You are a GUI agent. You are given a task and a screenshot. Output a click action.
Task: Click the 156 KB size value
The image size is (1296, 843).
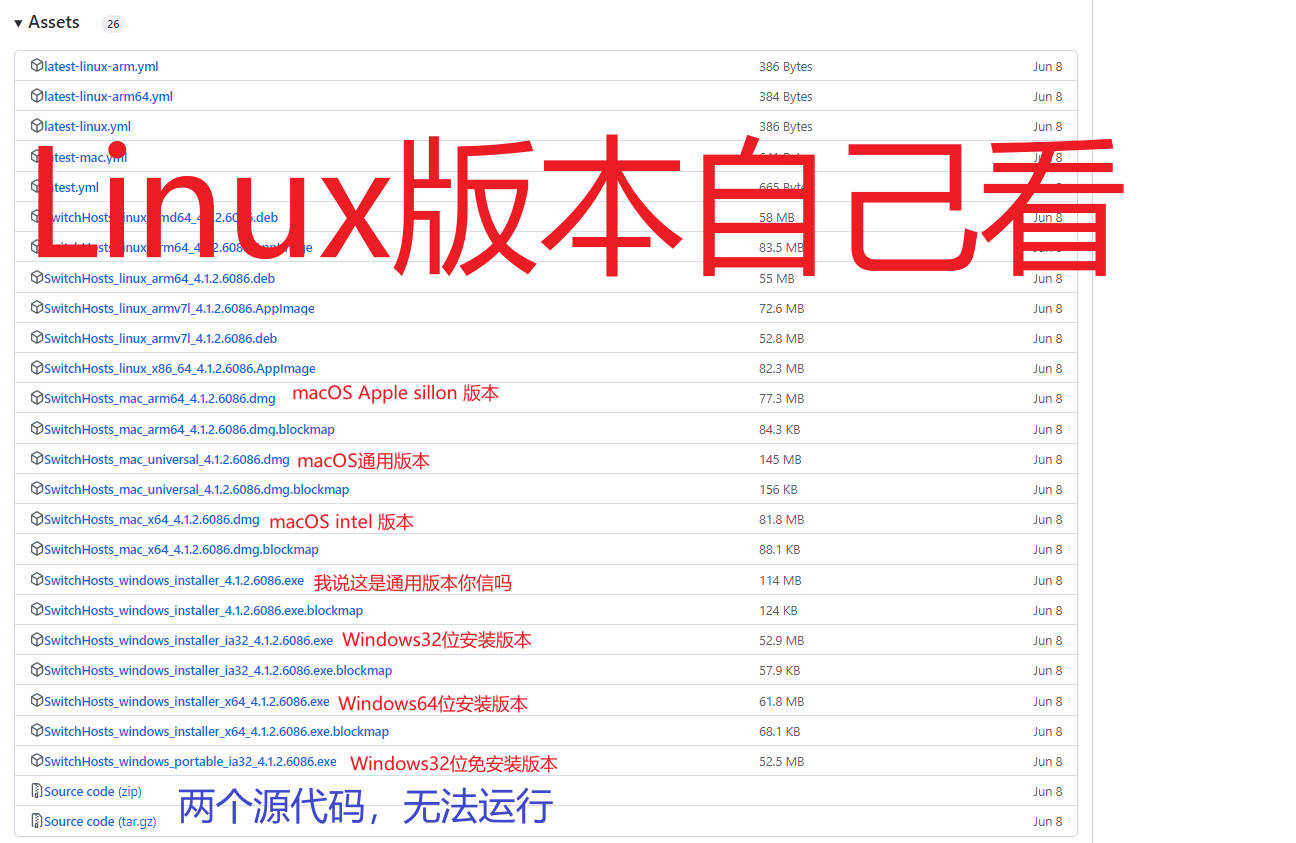(x=778, y=490)
